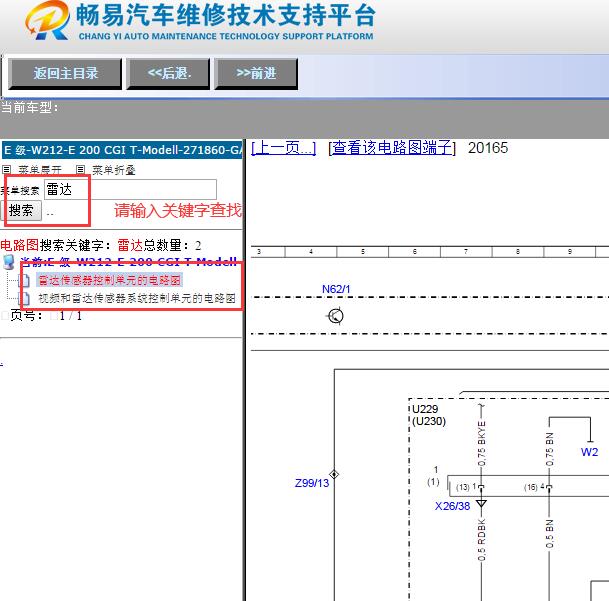Click document icon of 雷达传感器控制单元的电路图
609x601 pixels.
pyautogui.click(x=24, y=280)
